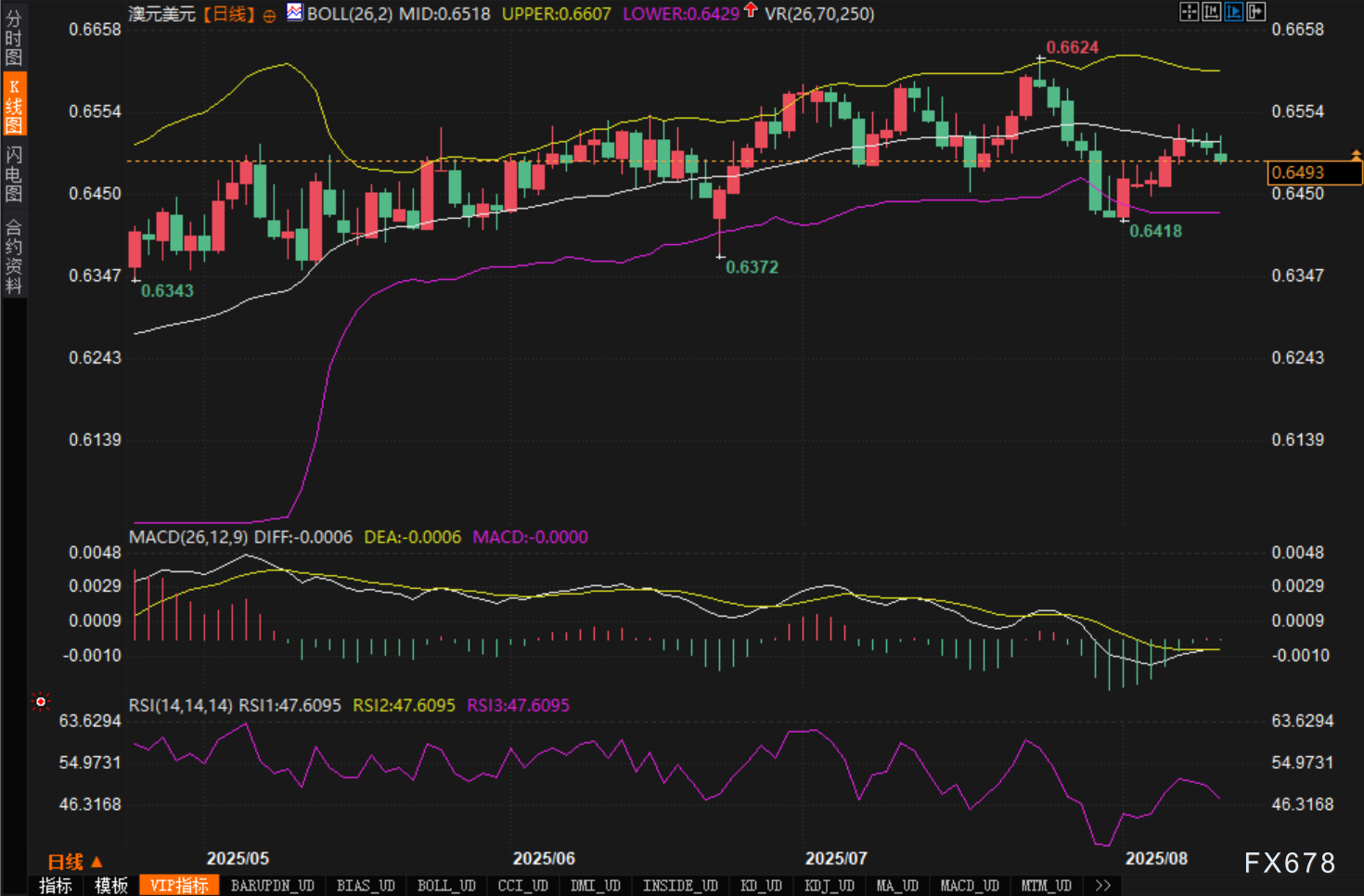The height and width of the screenshot is (896, 1364).
Task: Click the export panel arrow icon
Action: pos(1255,11)
